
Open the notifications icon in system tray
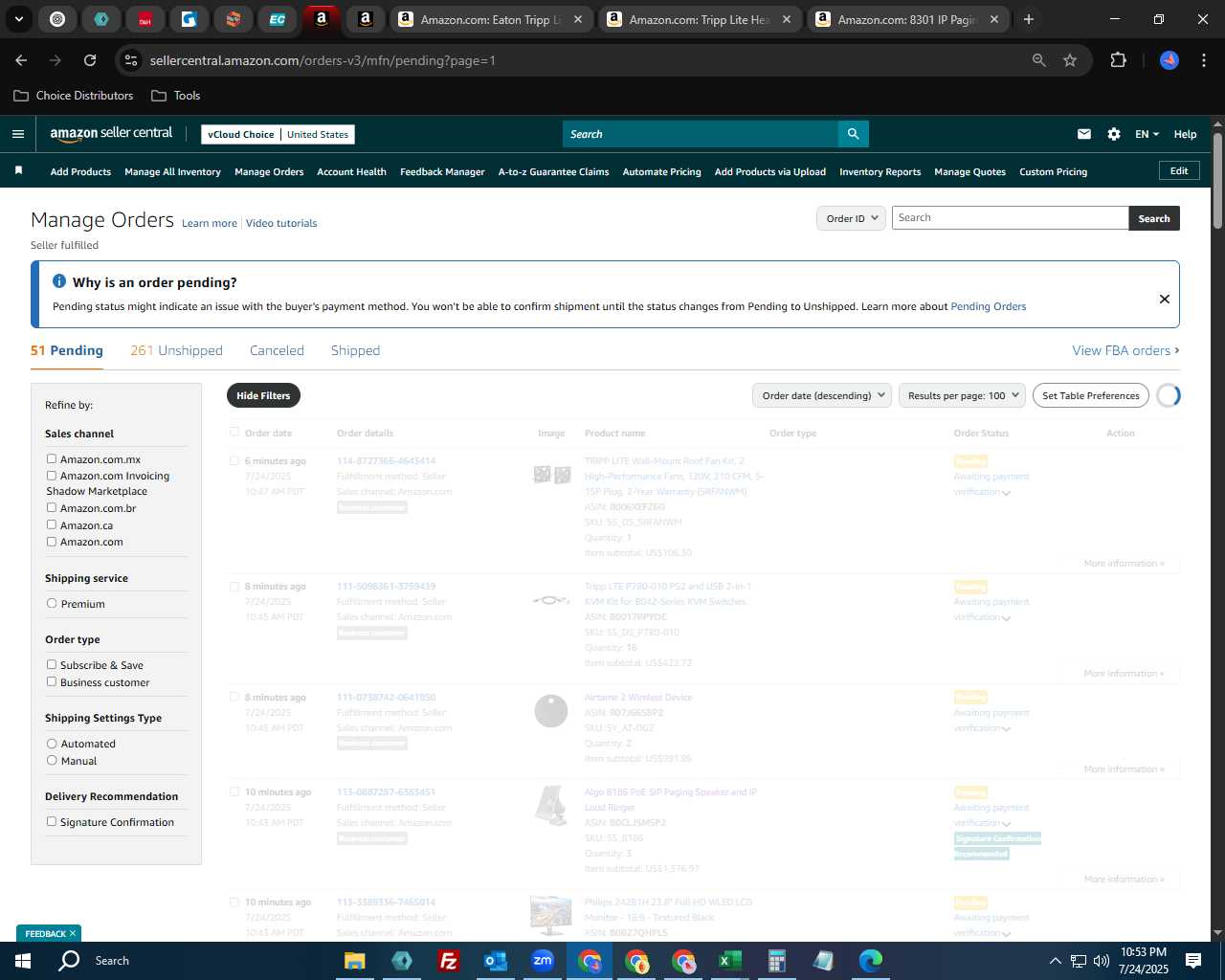(1193, 961)
